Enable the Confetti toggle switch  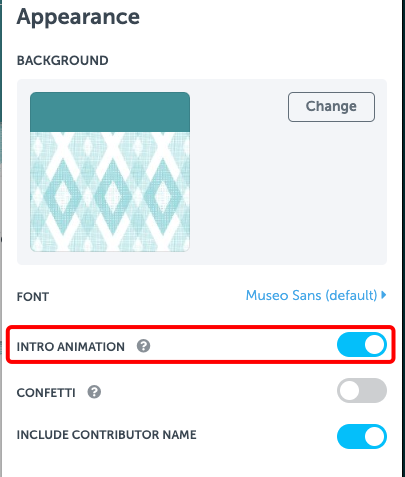click(x=362, y=391)
